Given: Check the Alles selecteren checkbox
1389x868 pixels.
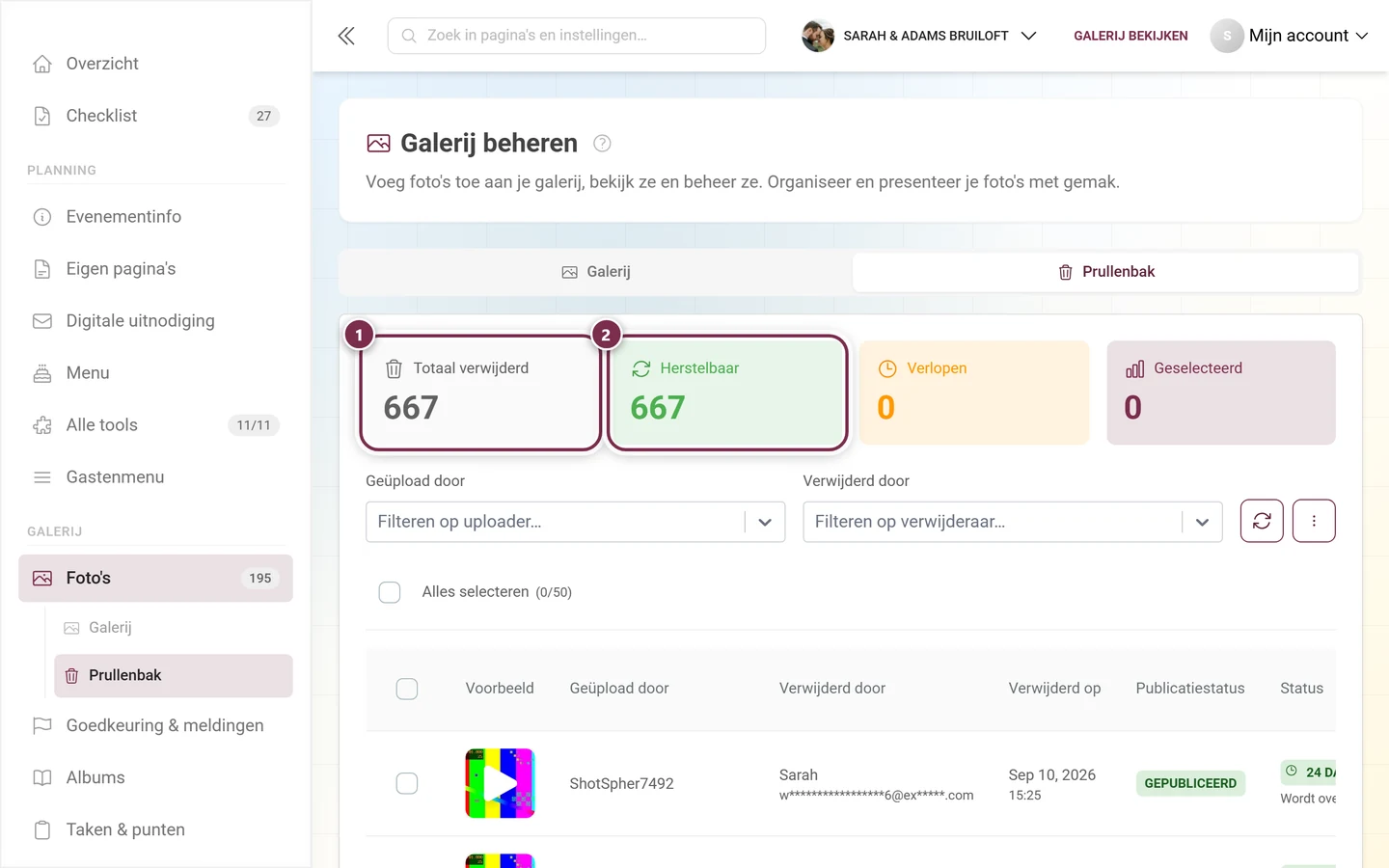Looking at the screenshot, I should pyautogui.click(x=390, y=592).
